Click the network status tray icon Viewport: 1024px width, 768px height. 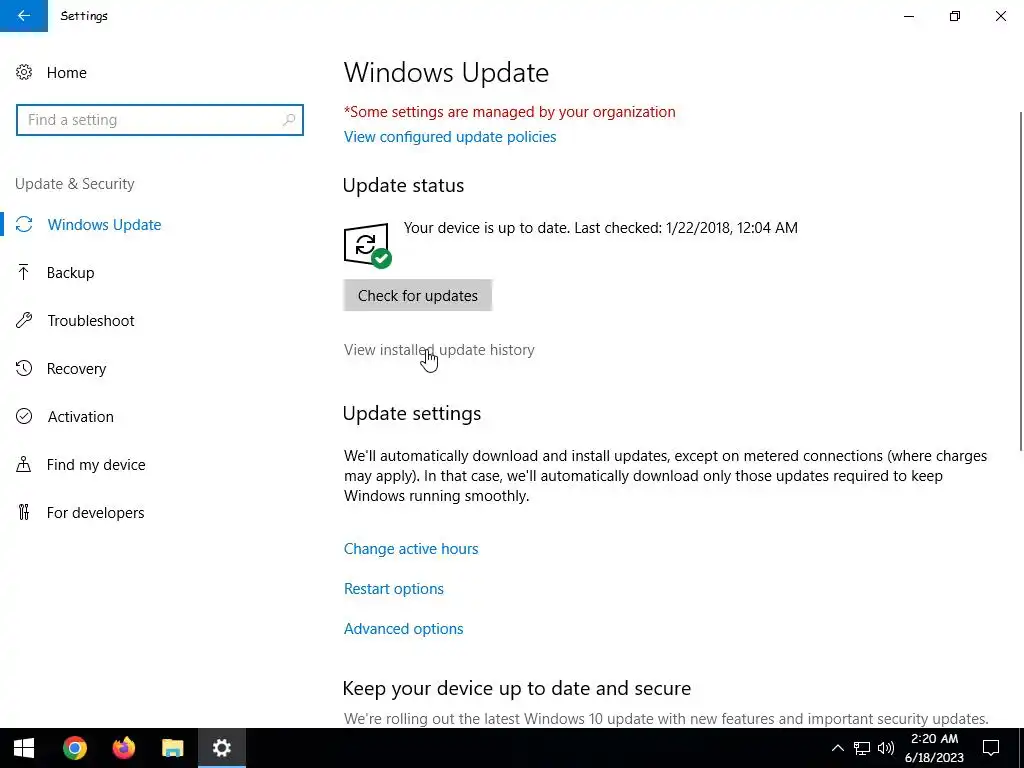click(x=862, y=748)
